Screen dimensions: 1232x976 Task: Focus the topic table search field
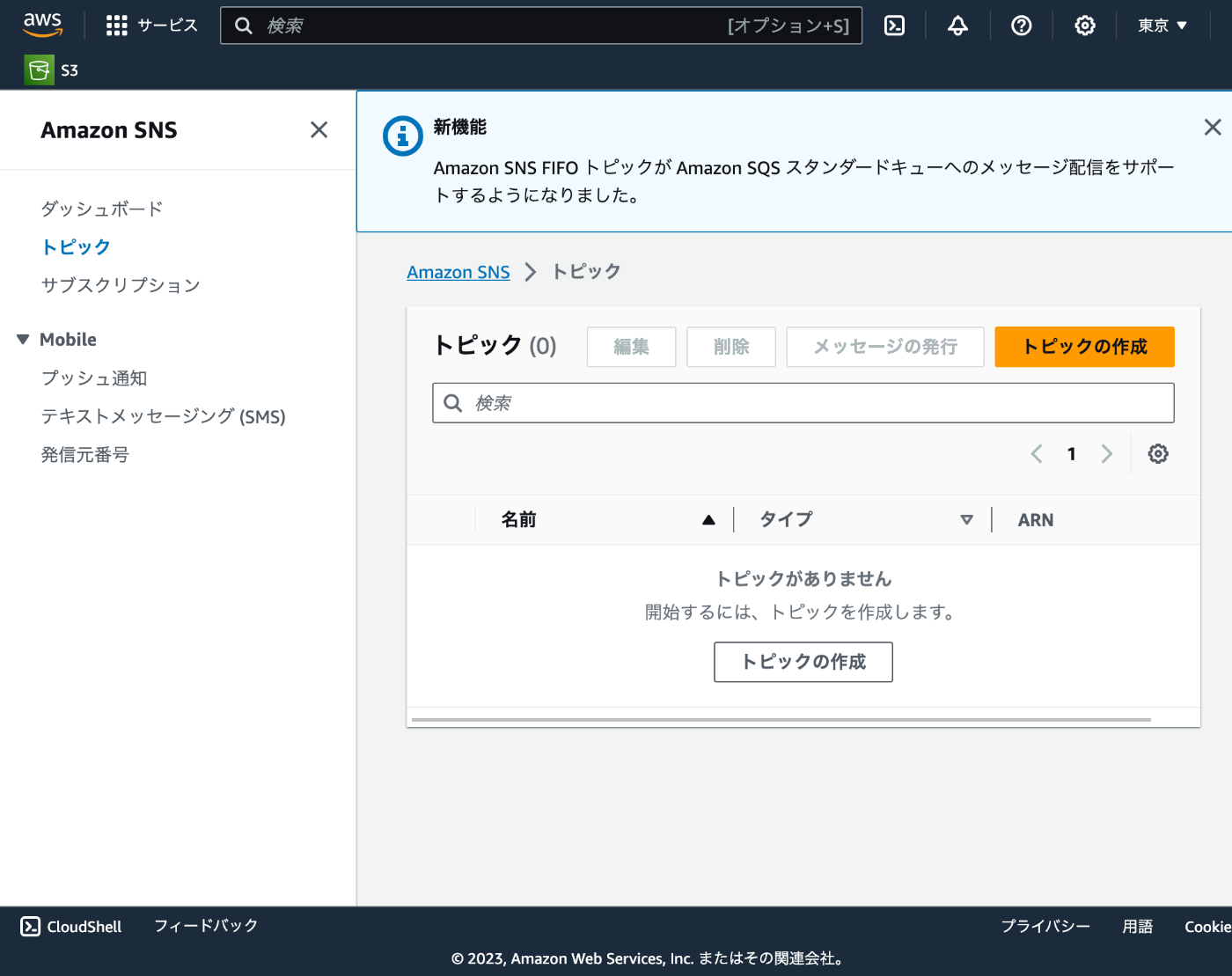point(803,403)
